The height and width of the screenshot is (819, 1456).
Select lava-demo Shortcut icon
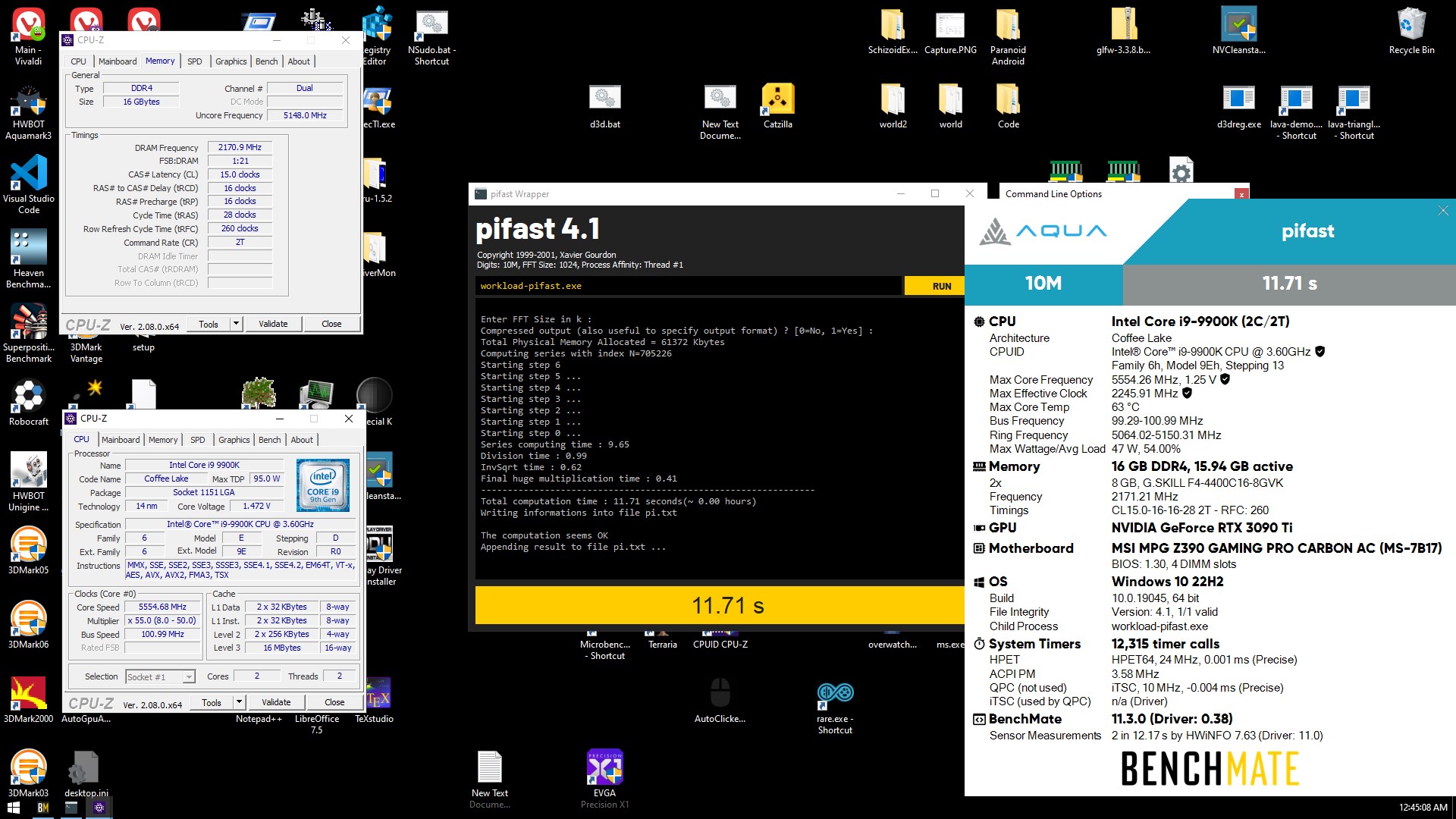[1297, 112]
